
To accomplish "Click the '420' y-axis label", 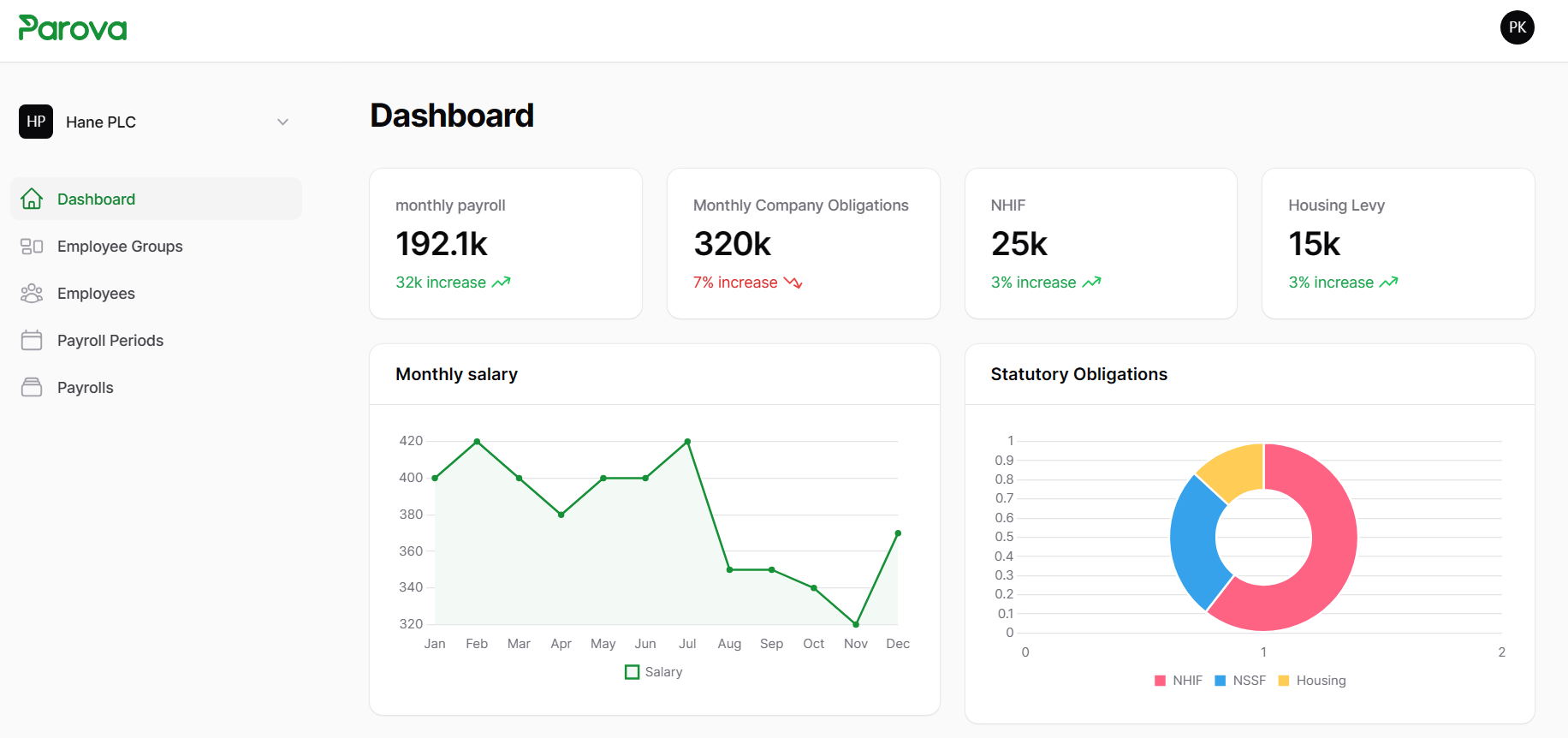I will point(411,441).
